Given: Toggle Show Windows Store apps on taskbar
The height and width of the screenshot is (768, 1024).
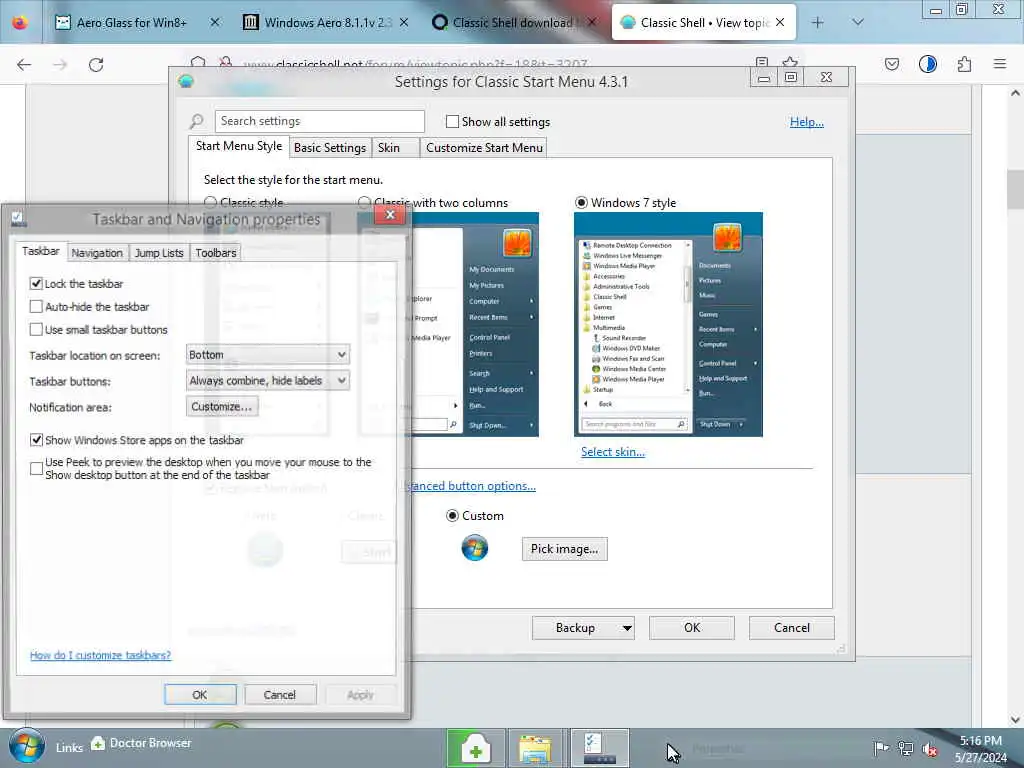Looking at the screenshot, I should coord(36,440).
